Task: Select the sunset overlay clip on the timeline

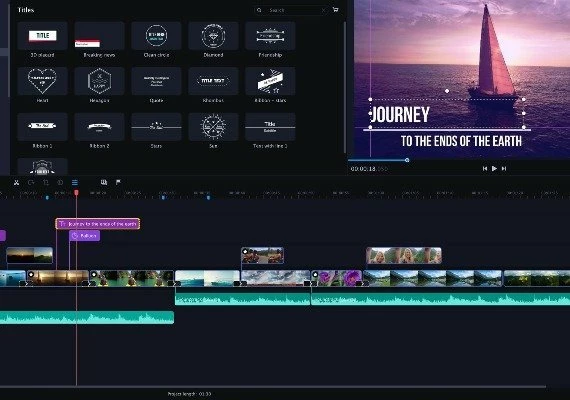Action: pyautogui.click(x=29, y=255)
